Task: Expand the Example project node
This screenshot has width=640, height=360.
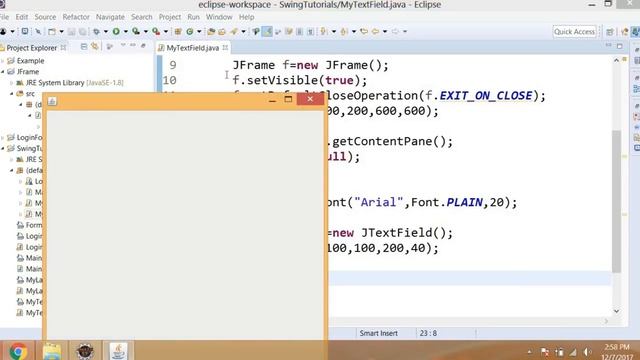Action: pyautogui.click(x=3, y=61)
